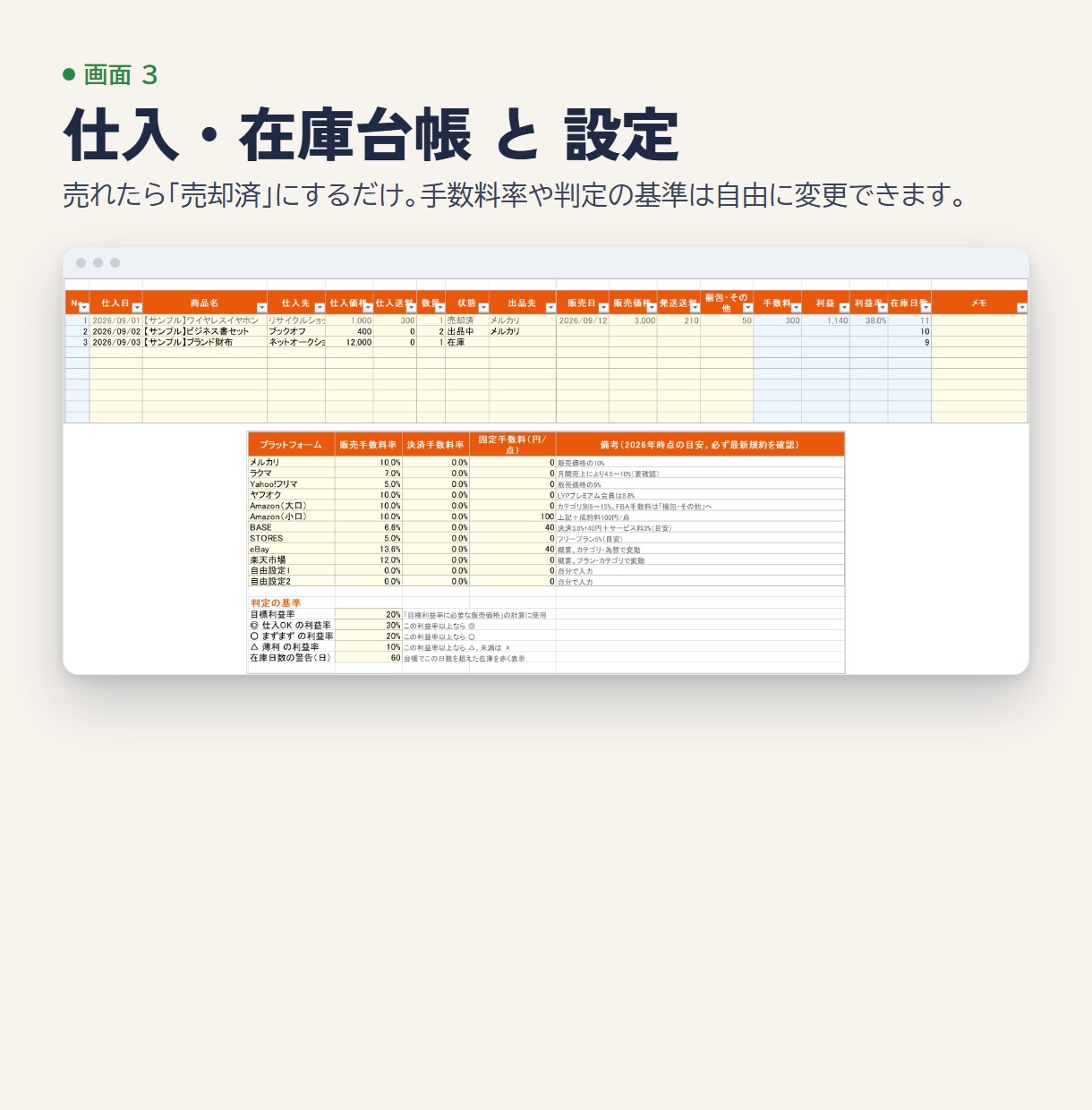
Task: Open the 状態 column filter dropdown
Action: point(483,308)
